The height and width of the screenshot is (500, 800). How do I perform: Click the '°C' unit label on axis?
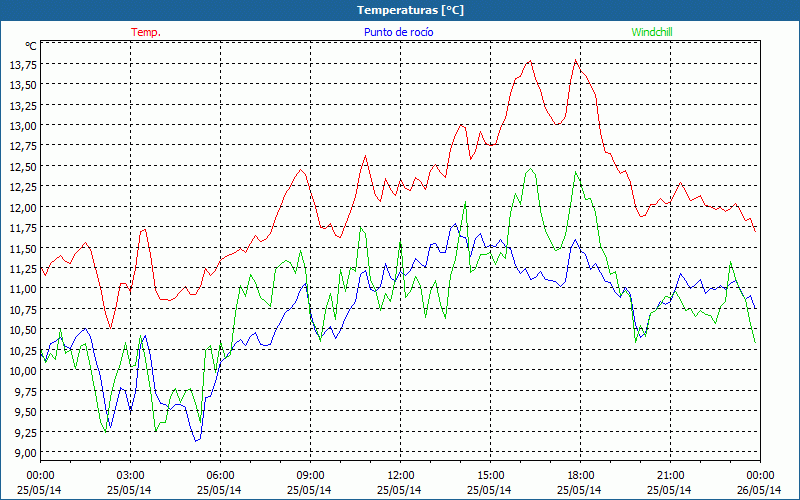pyautogui.click(x=31, y=46)
